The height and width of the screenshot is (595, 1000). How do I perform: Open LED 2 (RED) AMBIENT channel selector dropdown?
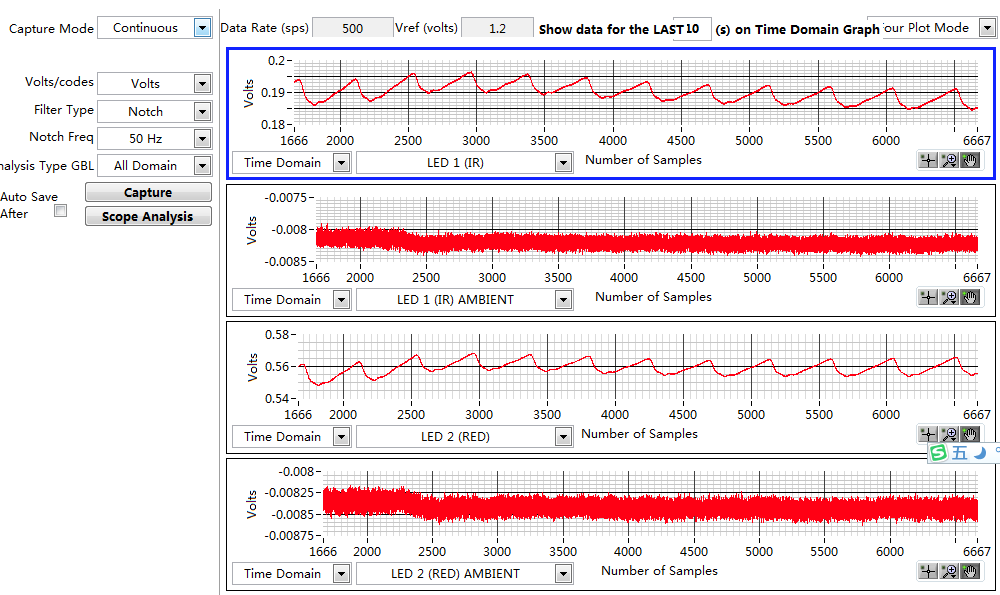[x=563, y=574]
